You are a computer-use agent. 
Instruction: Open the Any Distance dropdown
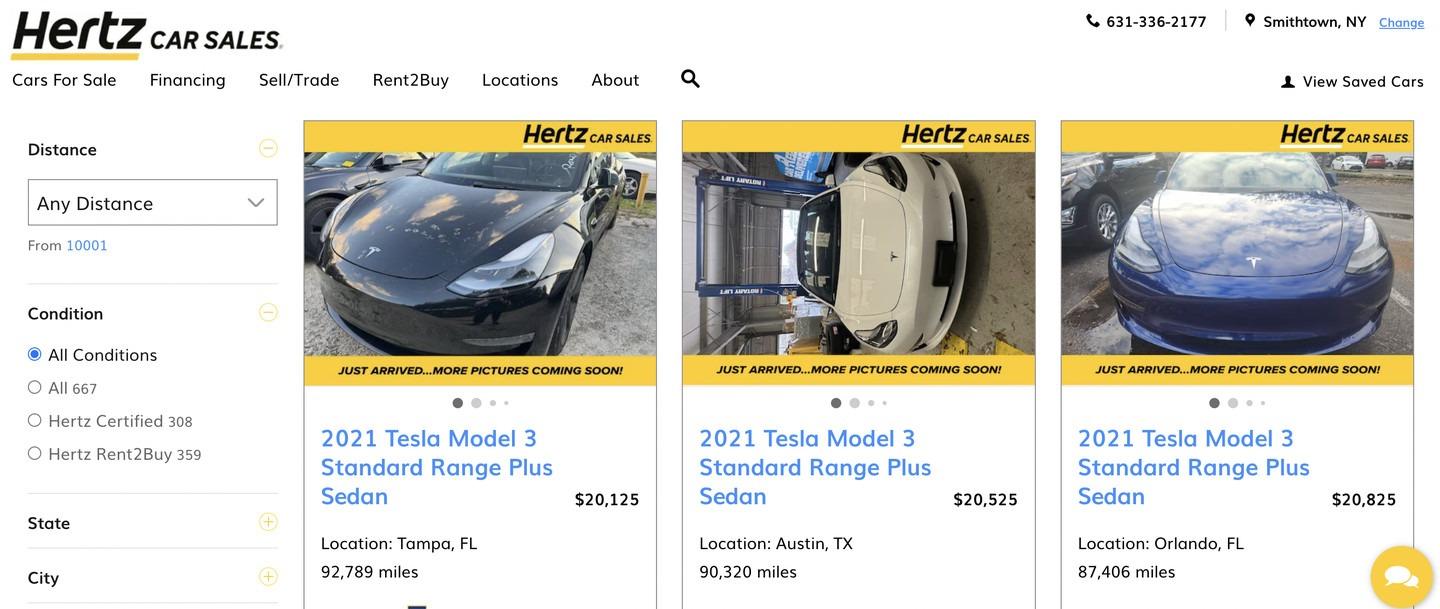tap(152, 203)
